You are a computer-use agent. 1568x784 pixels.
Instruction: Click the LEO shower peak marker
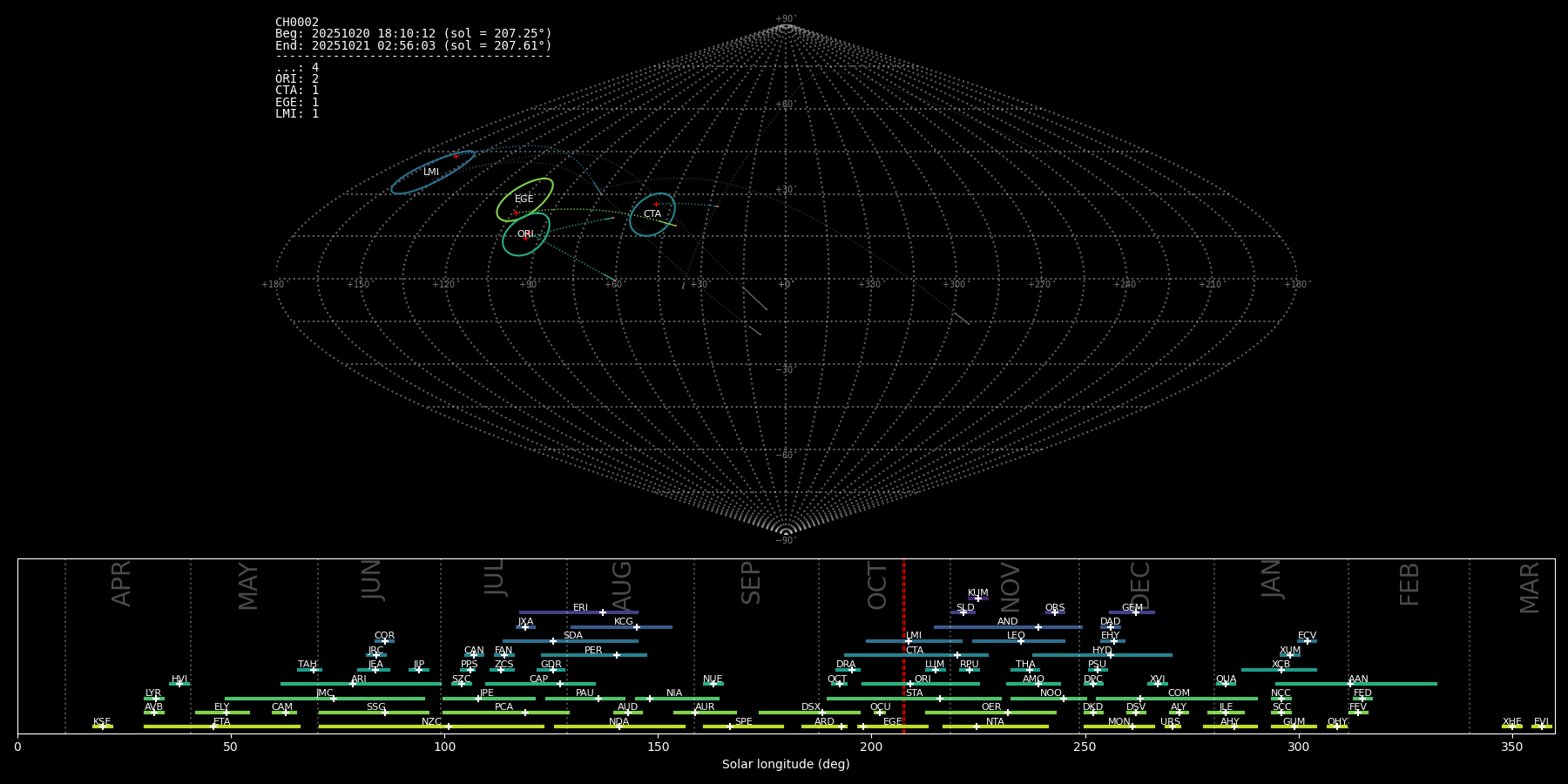[1021, 641]
